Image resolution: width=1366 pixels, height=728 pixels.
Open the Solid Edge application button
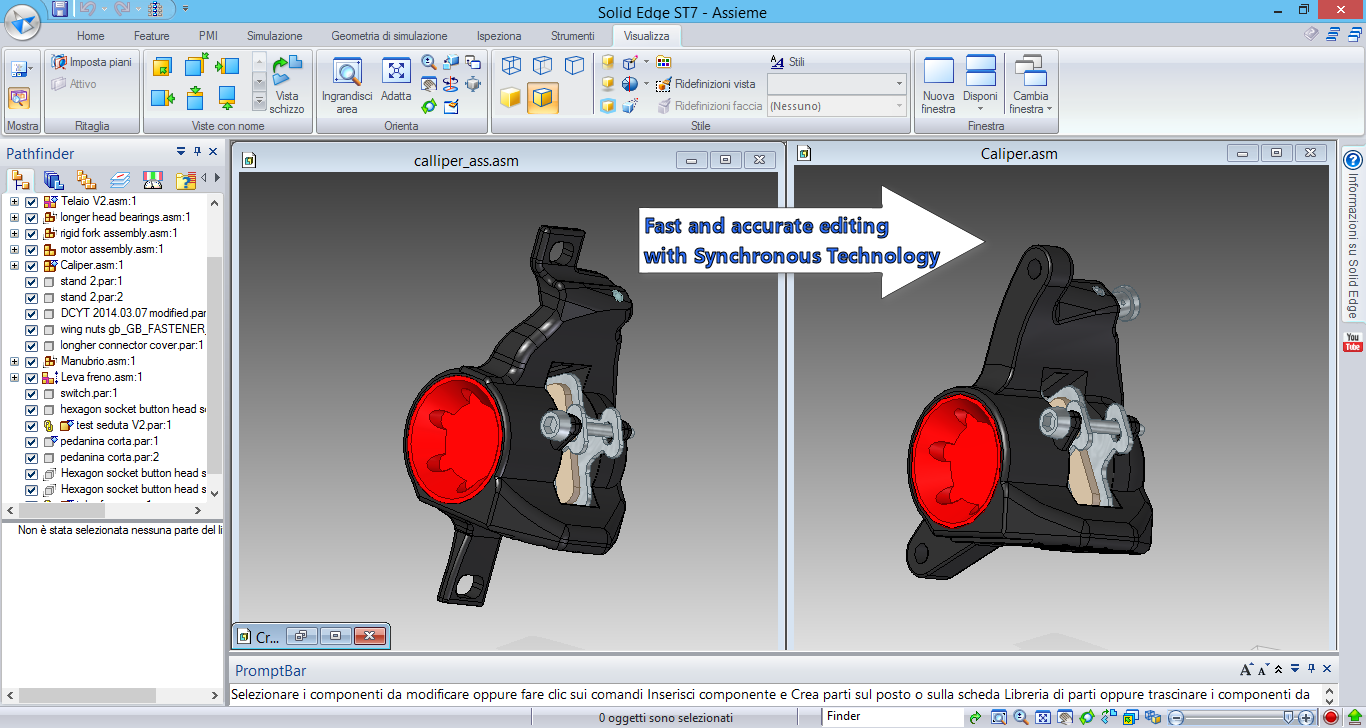pyautogui.click(x=22, y=19)
